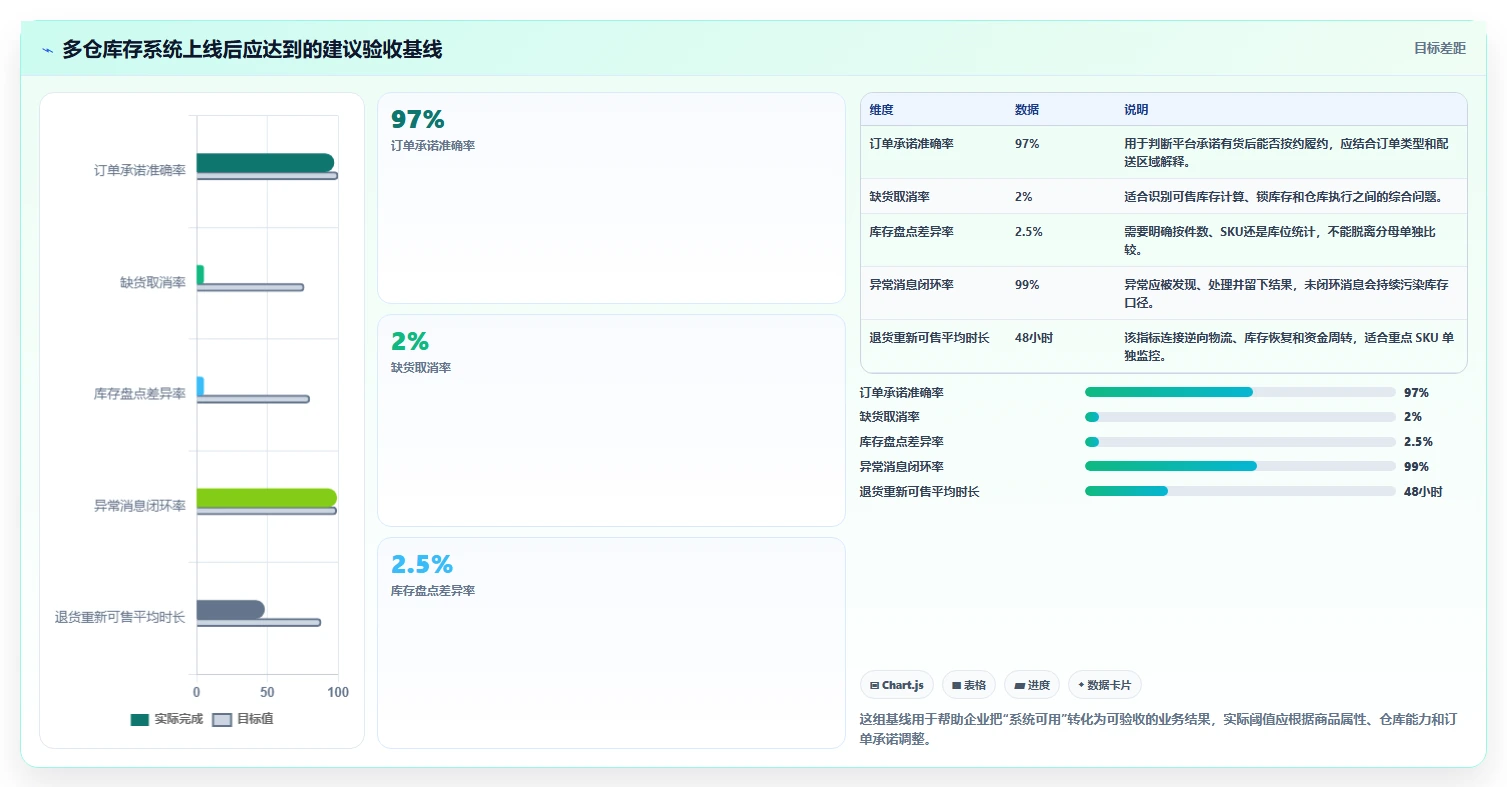Click the 退货重新可售平均时长 progress bar in the progress list
Screen dimensions: 1507x787
click(x=1240, y=491)
